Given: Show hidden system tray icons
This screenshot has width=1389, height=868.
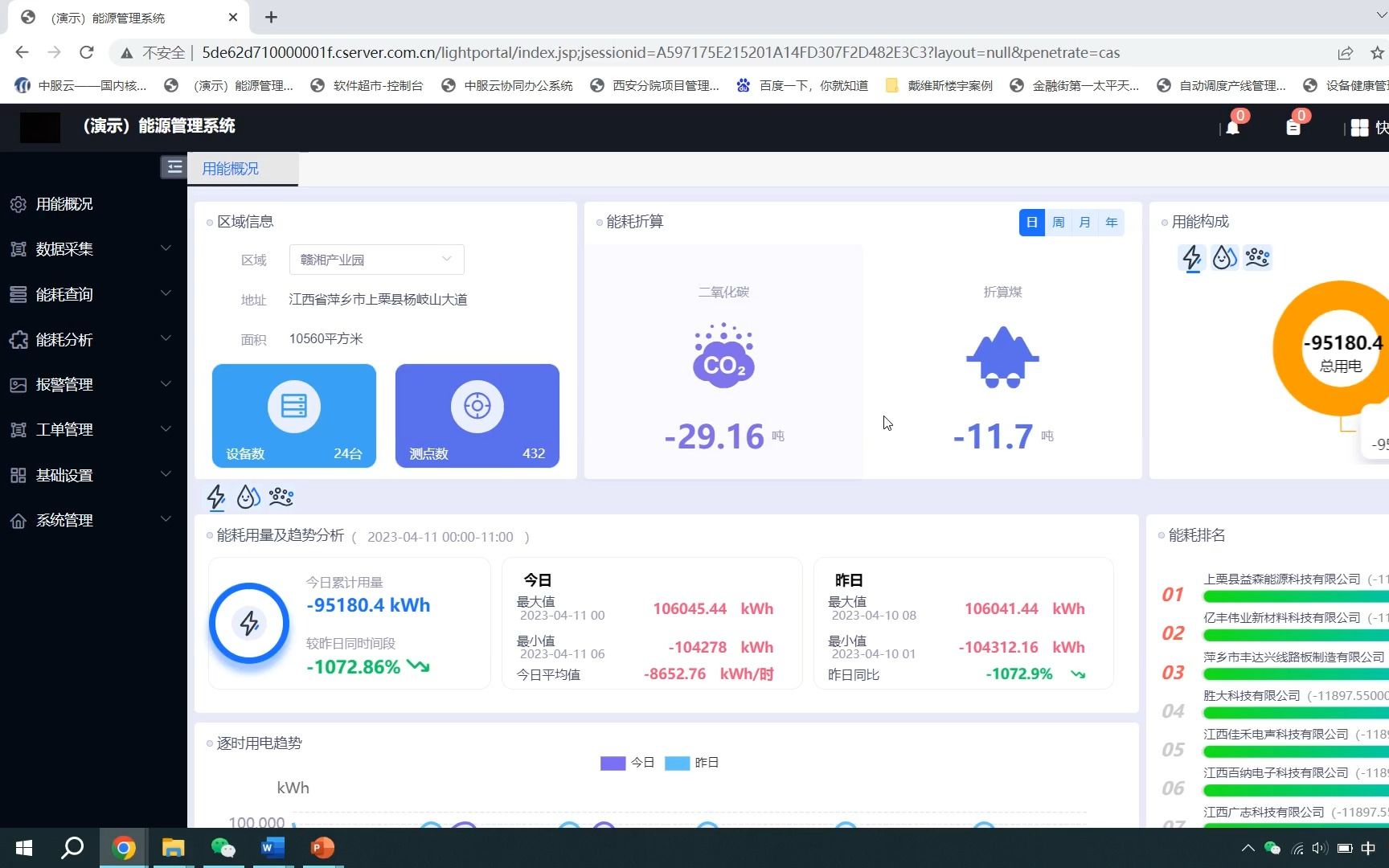Looking at the screenshot, I should click(x=1248, y=848).
